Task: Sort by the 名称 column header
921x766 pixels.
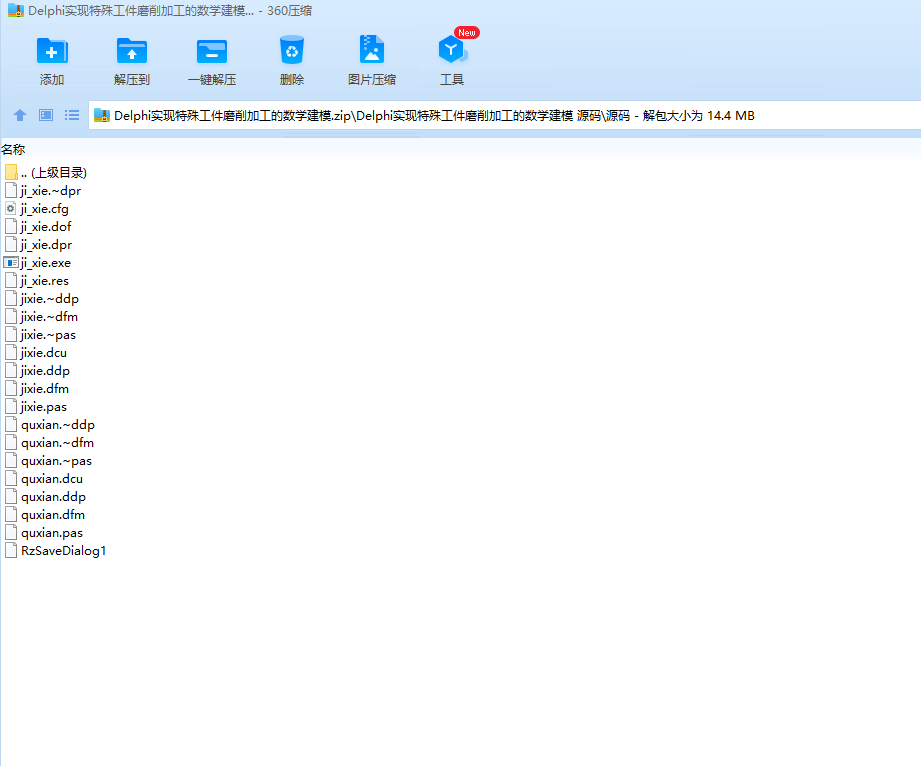Action: point(14,149)
